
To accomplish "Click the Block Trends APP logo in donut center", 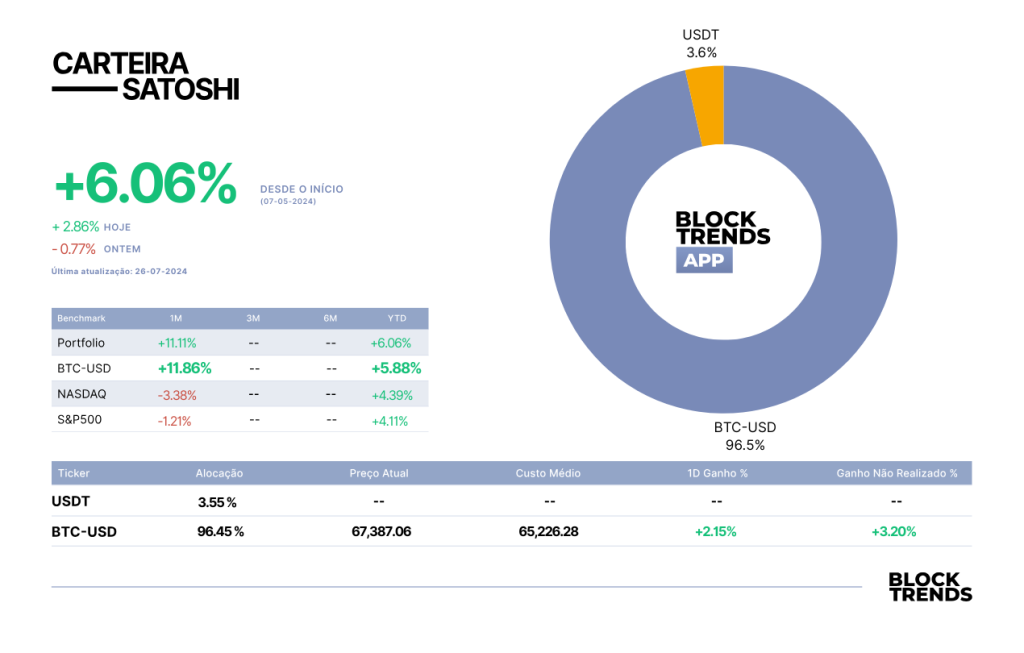I will coord(722,240).
